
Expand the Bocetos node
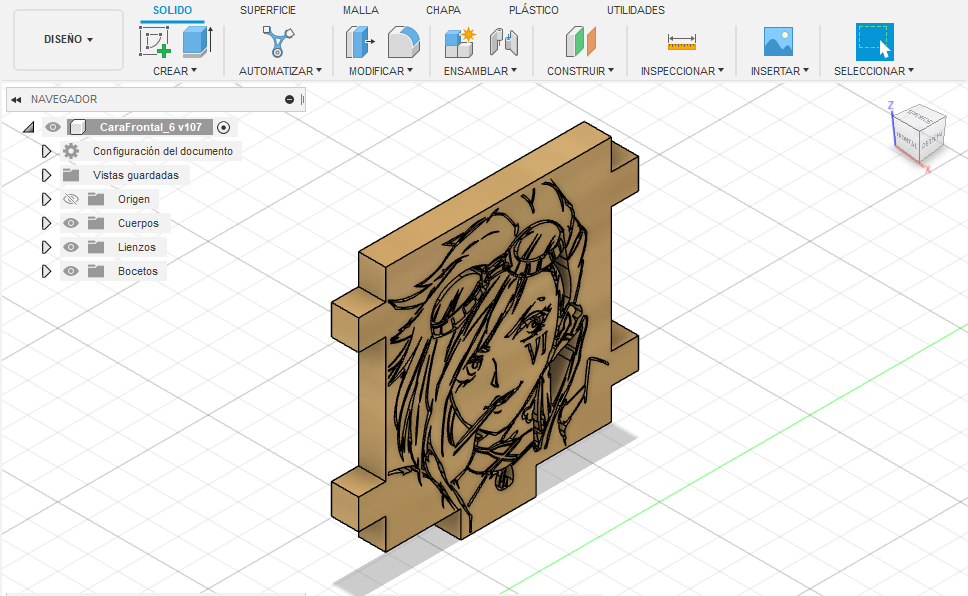pyautogui.click(x=46, y=271)
